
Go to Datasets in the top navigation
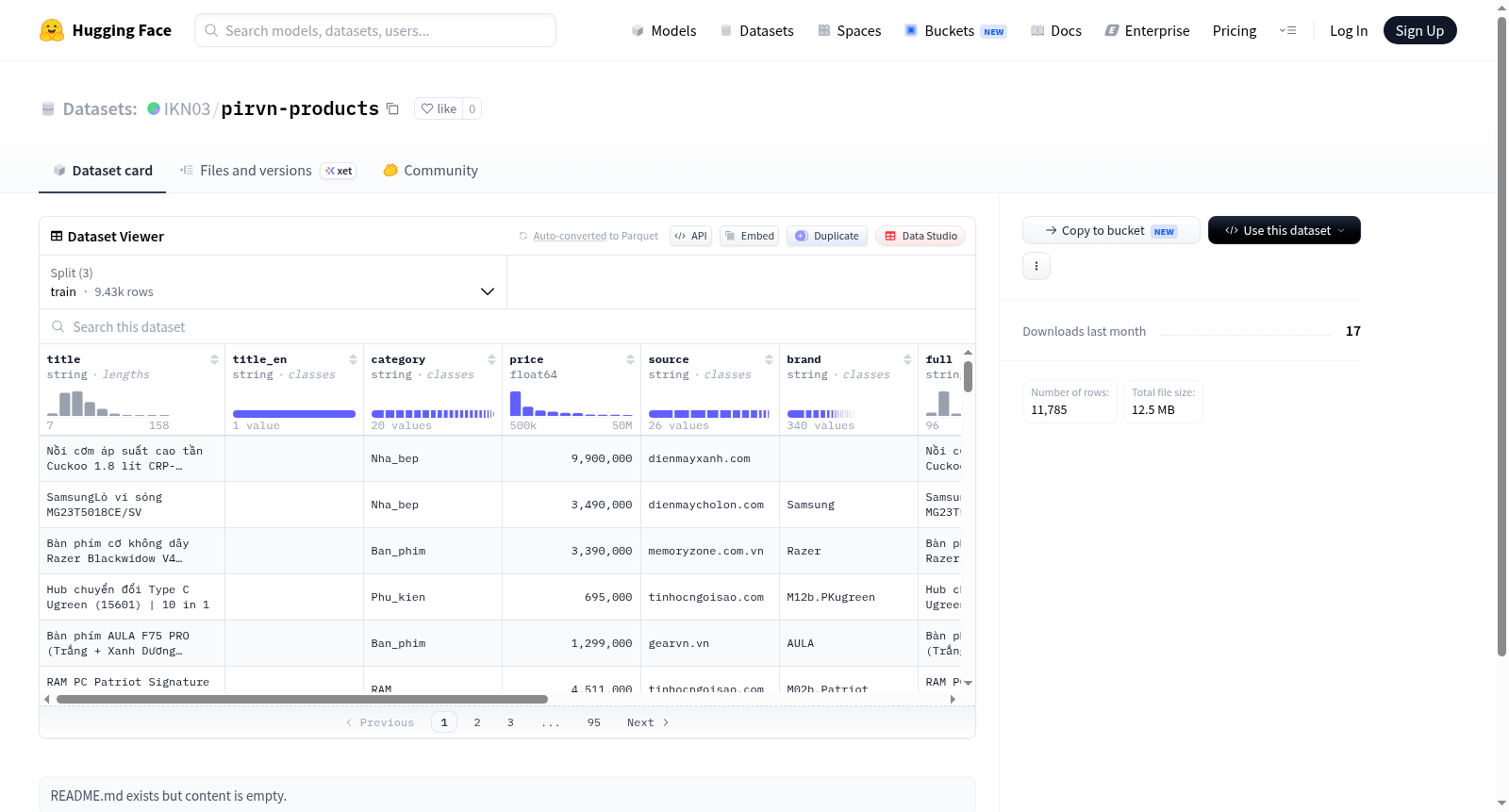coord(756,30)
